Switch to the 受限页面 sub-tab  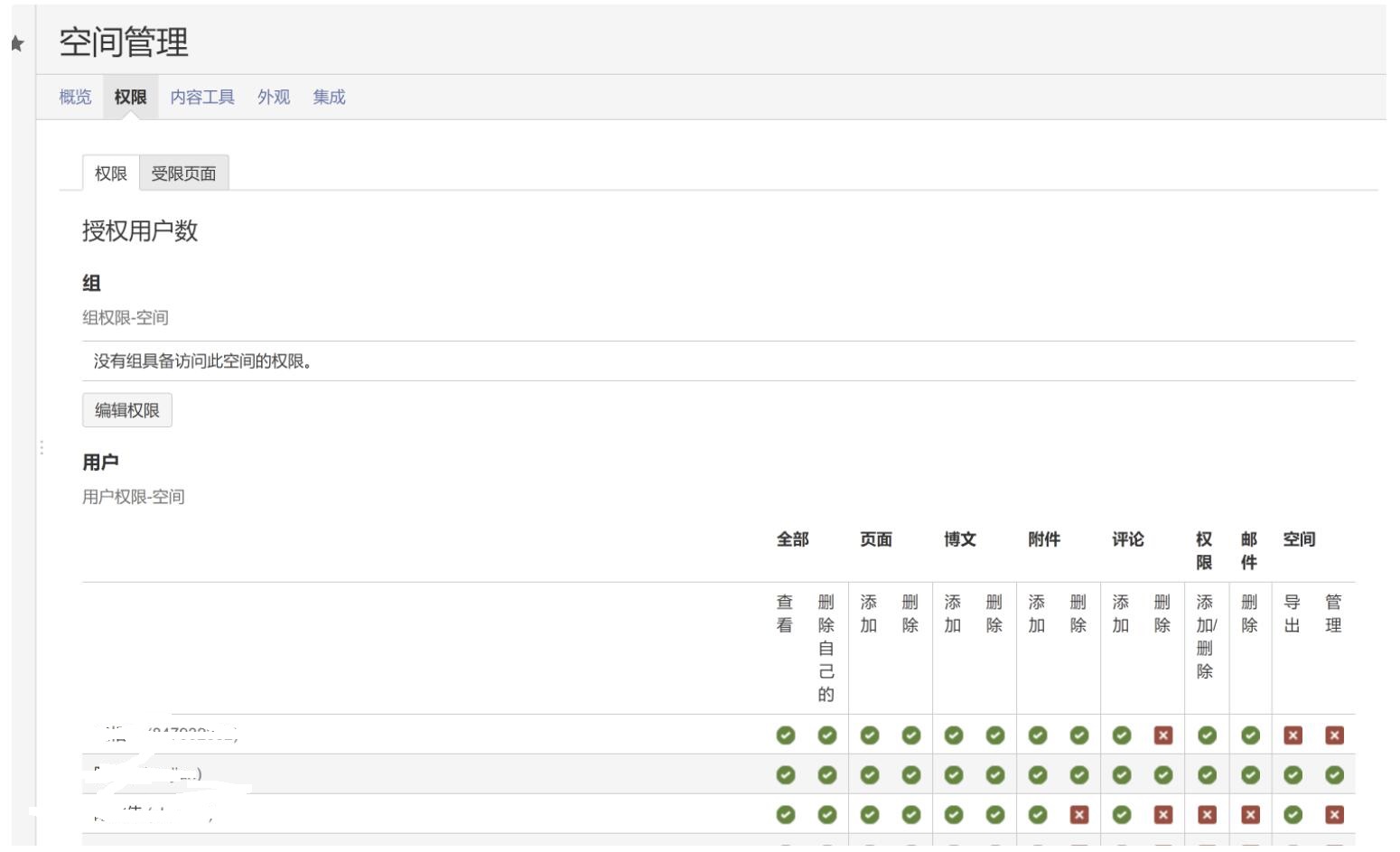tap(183, 173)
